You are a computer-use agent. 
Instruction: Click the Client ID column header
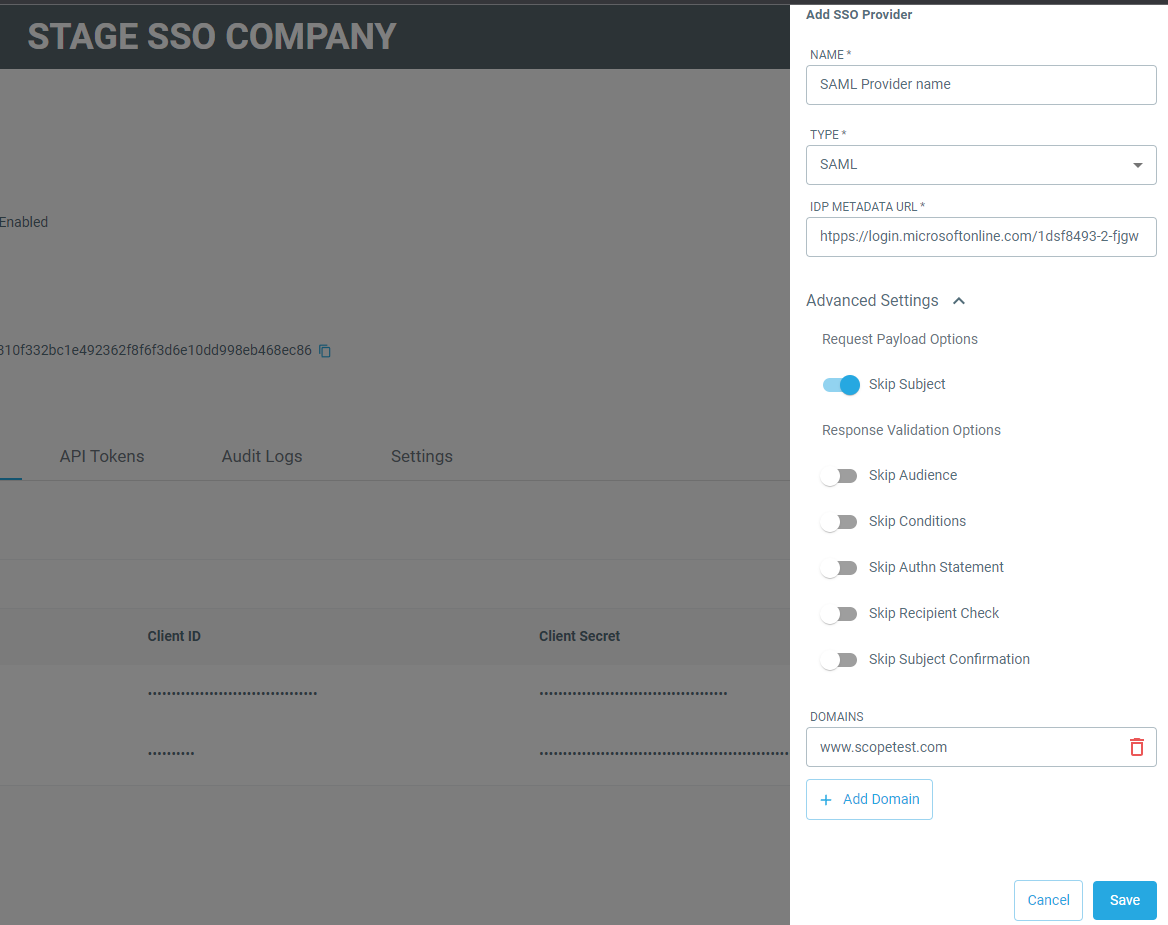[x=174, y=636]
